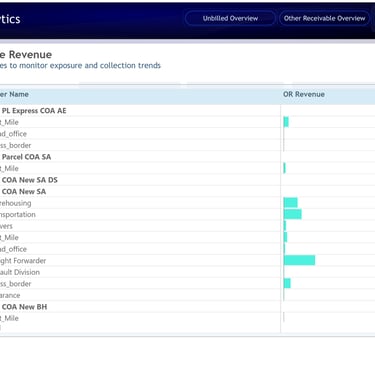Viewport: 375px width, 366px height.
Task: Click Last_Mile bar under PL Express COA AE
Action: point(286,122)
